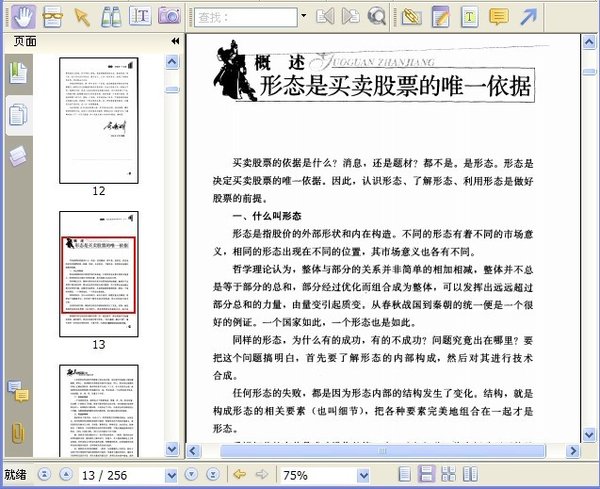Click the page number field 13 / 256
This screenshot has height=489, width=600.
pyautogui.click(x=122, y=475)
